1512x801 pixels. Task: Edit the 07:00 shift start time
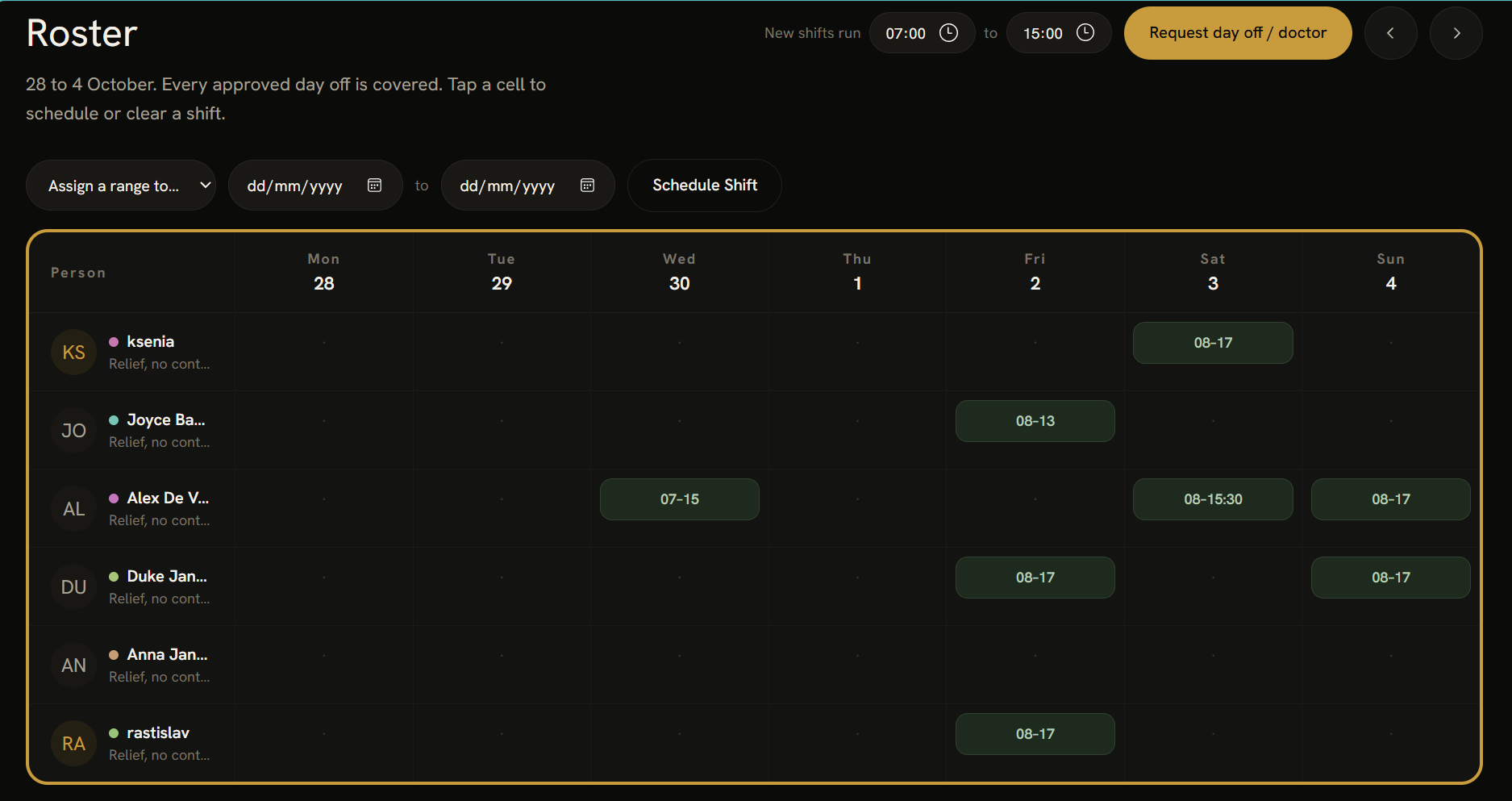pos(922,33)
